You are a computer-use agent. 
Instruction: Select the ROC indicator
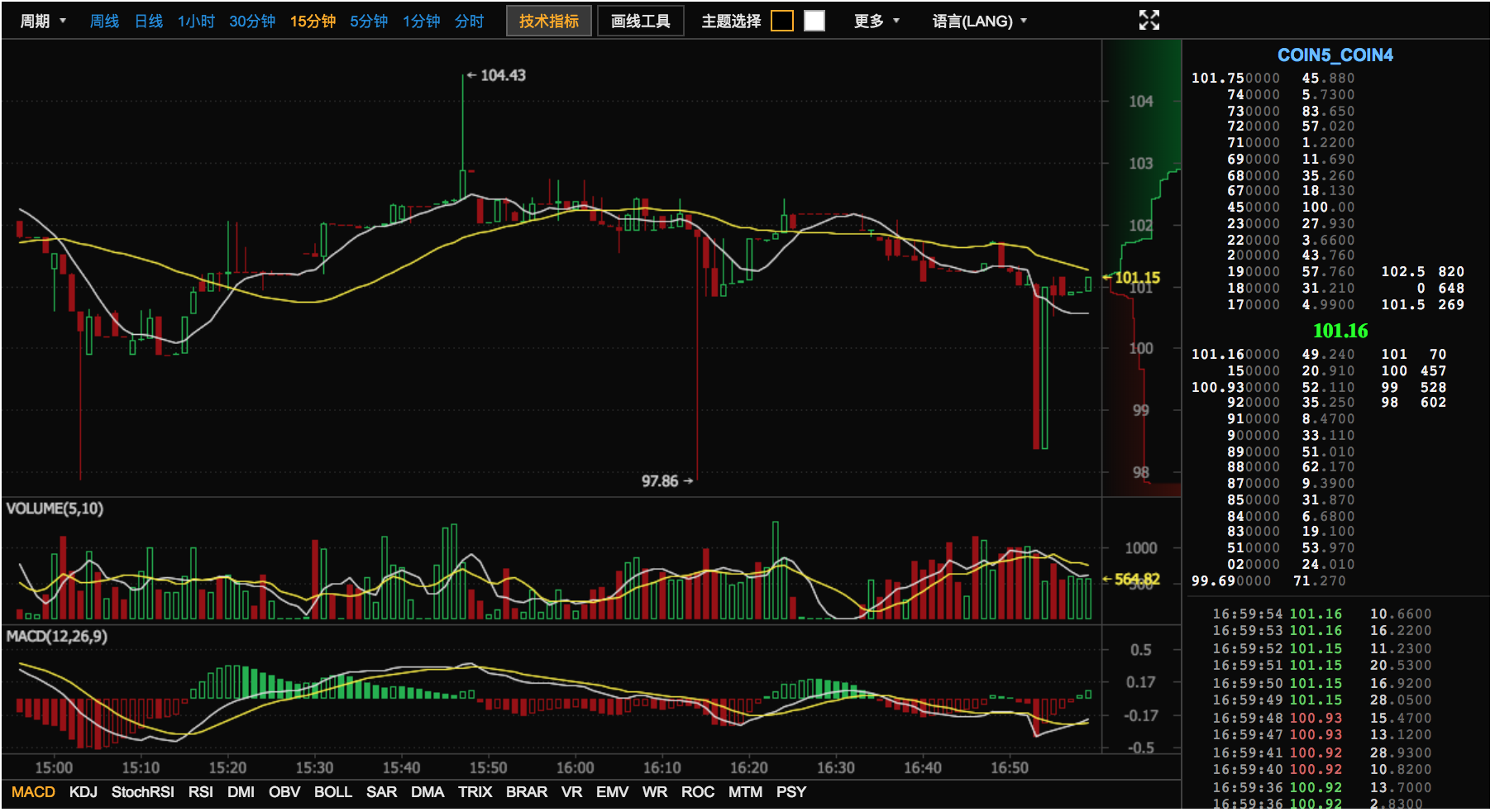click(698, 792)
